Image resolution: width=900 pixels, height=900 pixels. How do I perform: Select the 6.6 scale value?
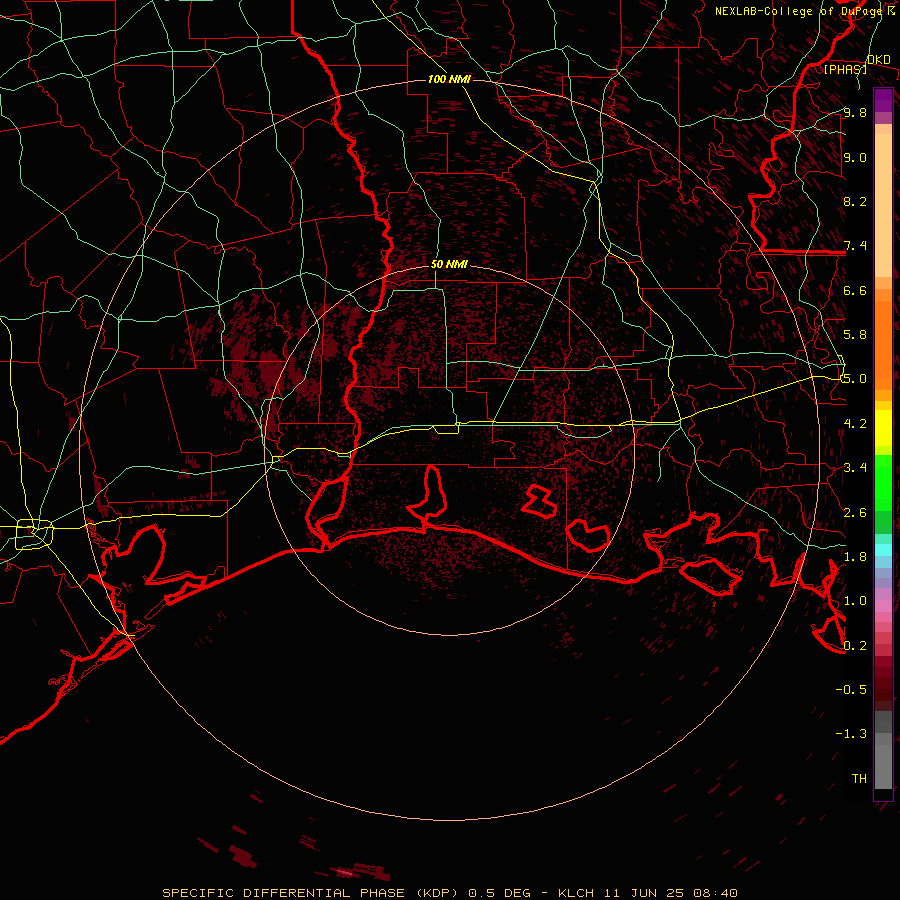click(855, 290)
